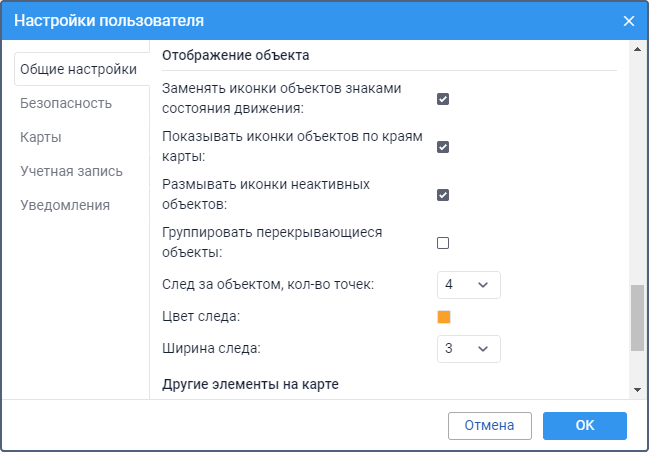
Task: Disable Размывать иконки неактивных объектов checkbox
Action: [x=443, y=195]
